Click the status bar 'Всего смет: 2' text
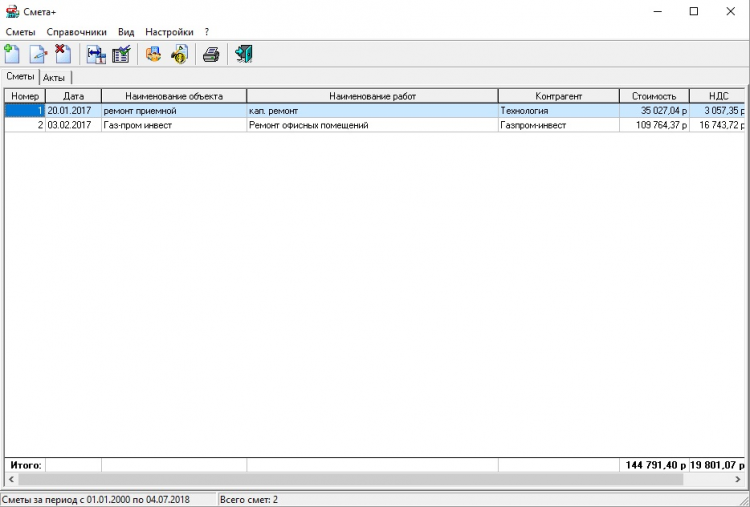The width and height of the screenshot is (750, 507). [249, 499]
